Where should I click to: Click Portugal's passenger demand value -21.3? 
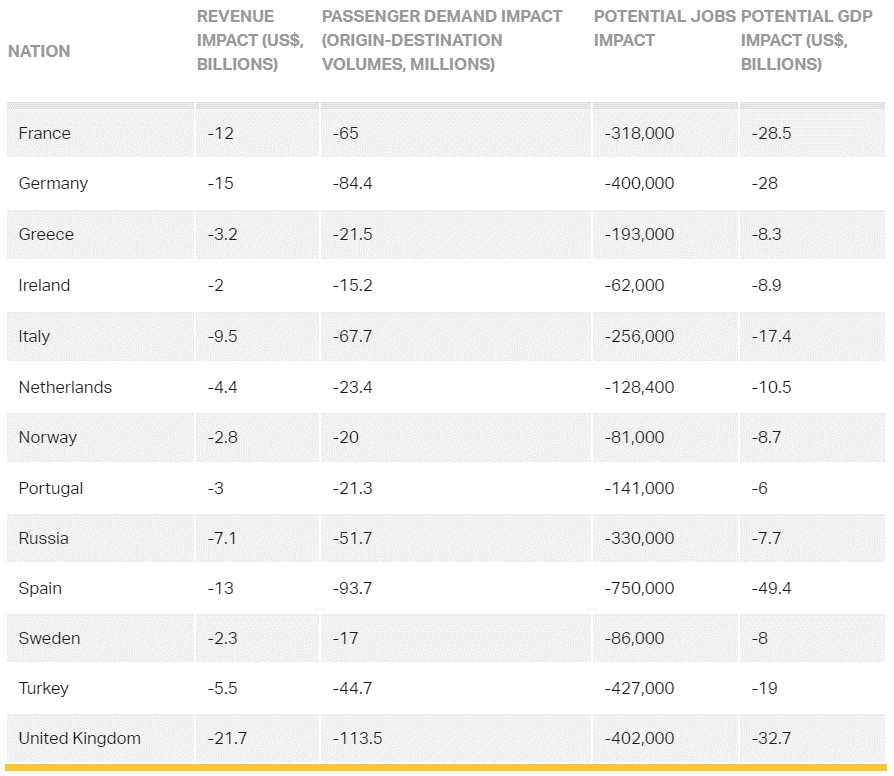point(352,488)
